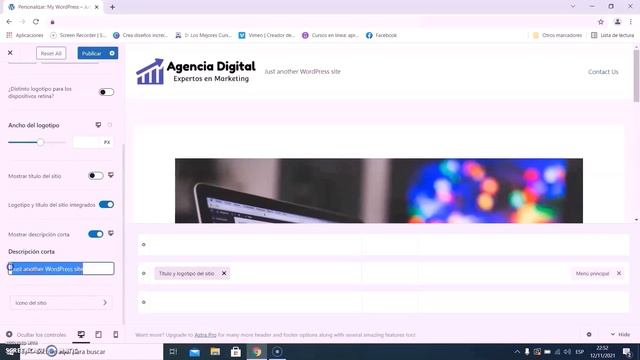The width and height of the screenshot is (640, 360).
Task: Open Microsoft Store on taskbar
Action: [x=236, y=351]
